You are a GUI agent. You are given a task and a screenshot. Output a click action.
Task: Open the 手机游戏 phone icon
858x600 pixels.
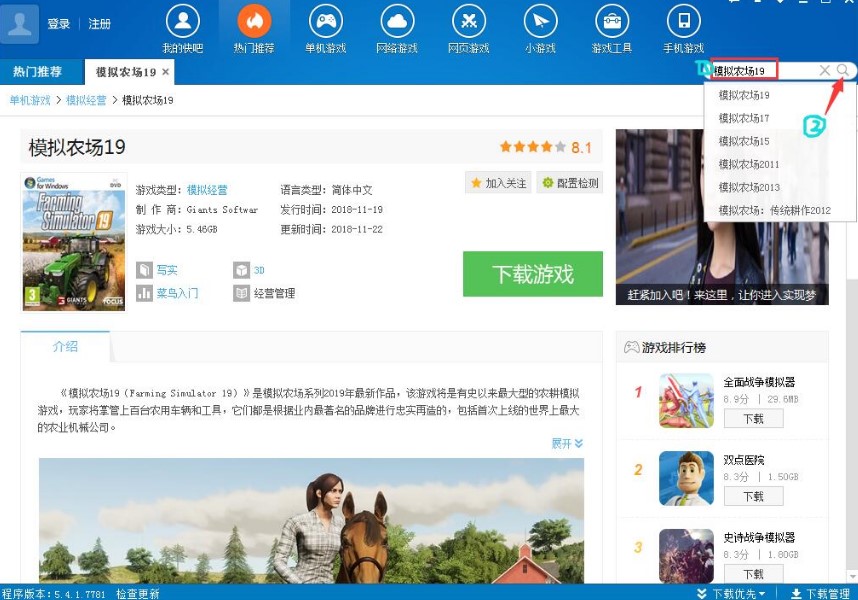pos(683,22)
